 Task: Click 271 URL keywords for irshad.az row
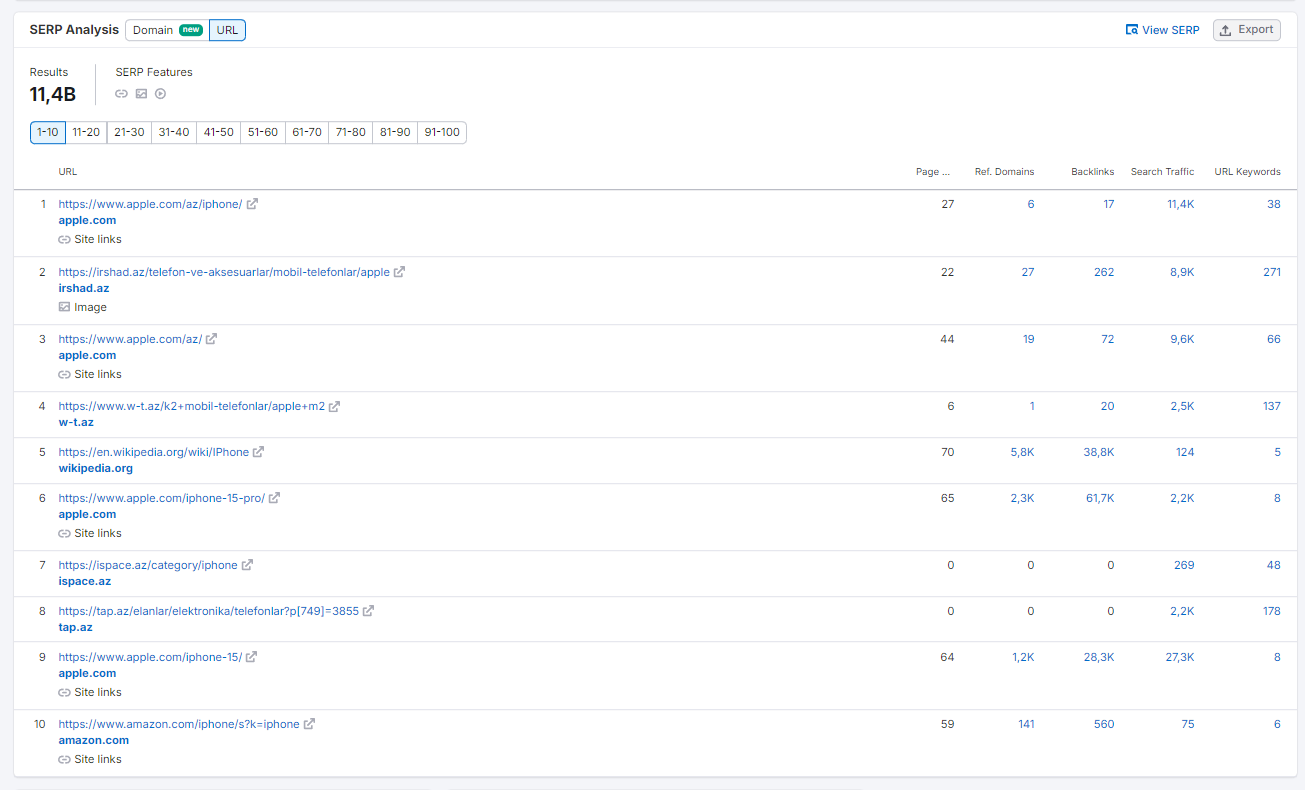click(1271, 272)
